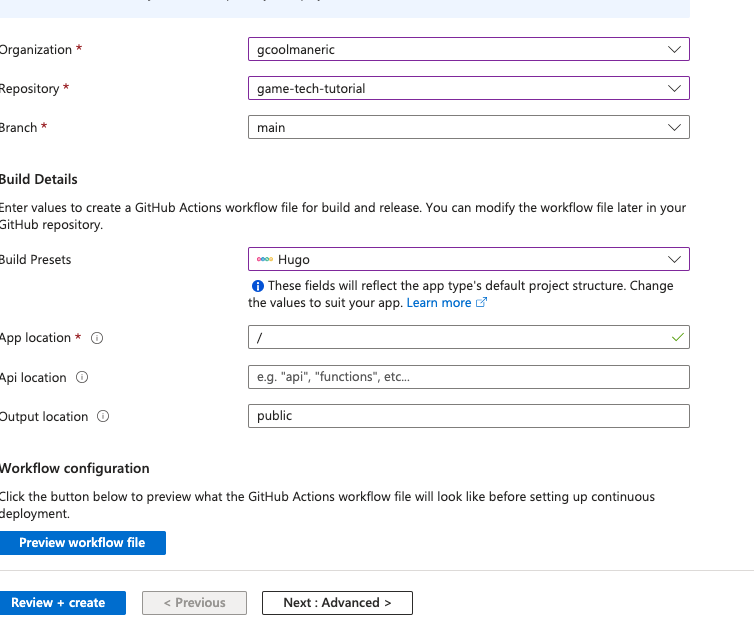
Task: Click the external link icon after Learn more
Action: pos(481,302)
